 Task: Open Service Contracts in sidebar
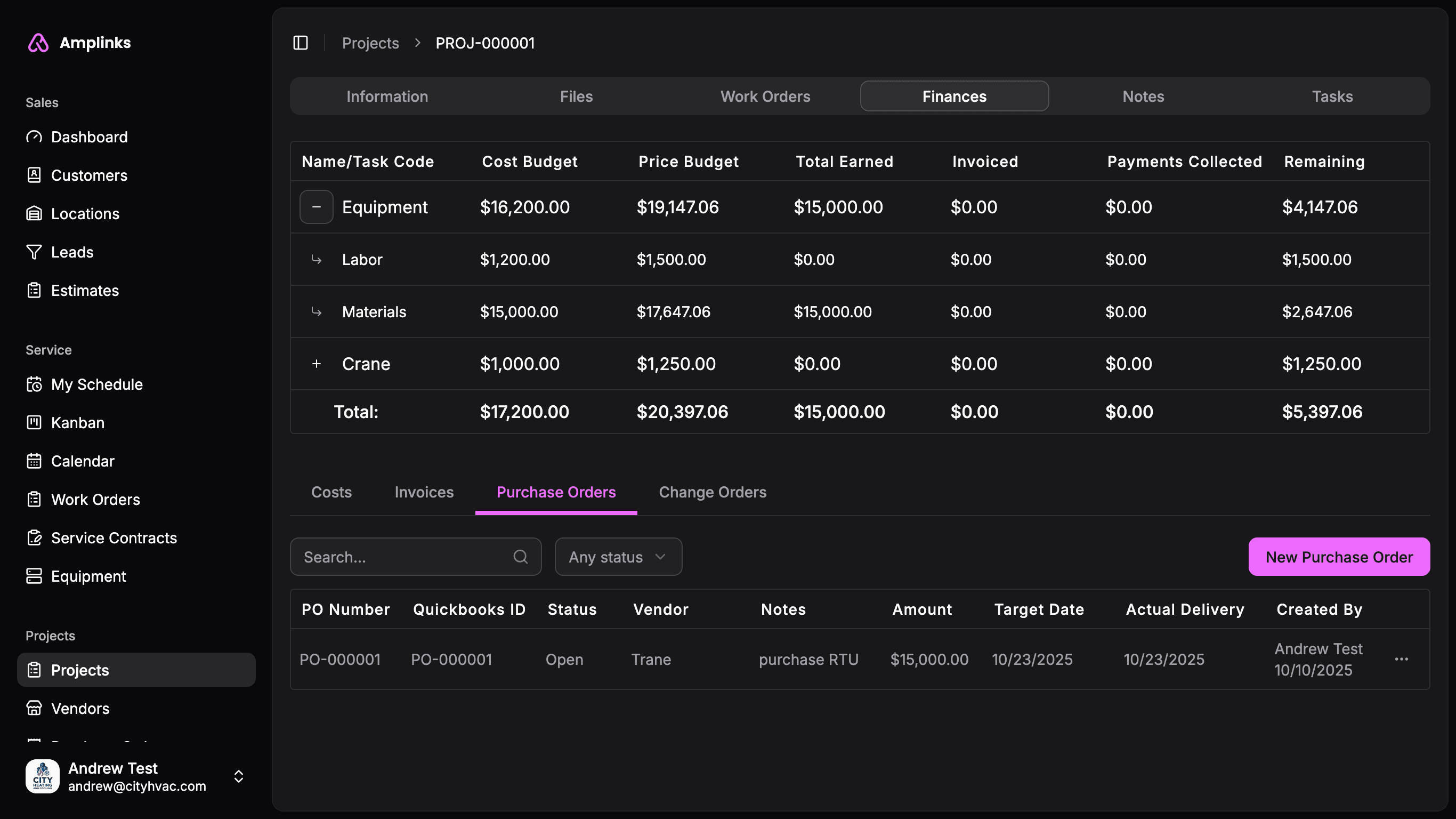point(114,538)
